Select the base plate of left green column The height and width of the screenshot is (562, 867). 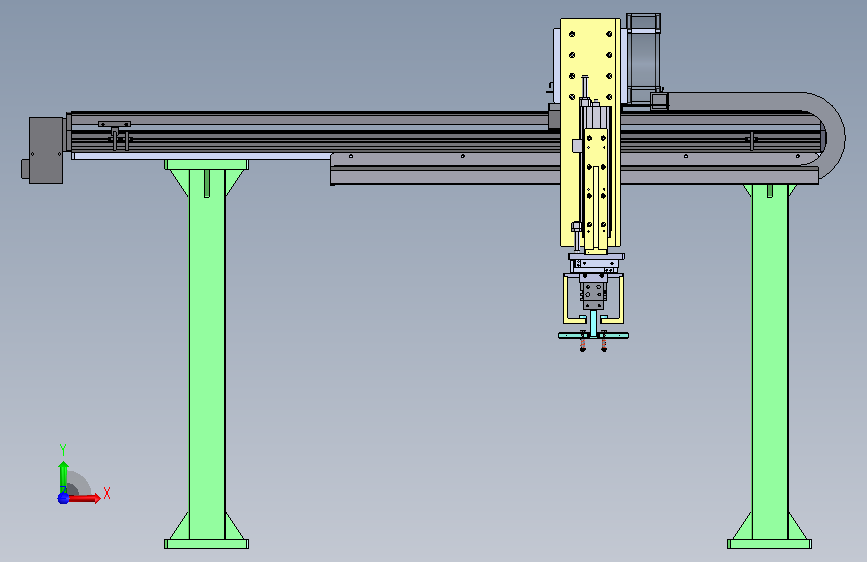click(206, 544)
